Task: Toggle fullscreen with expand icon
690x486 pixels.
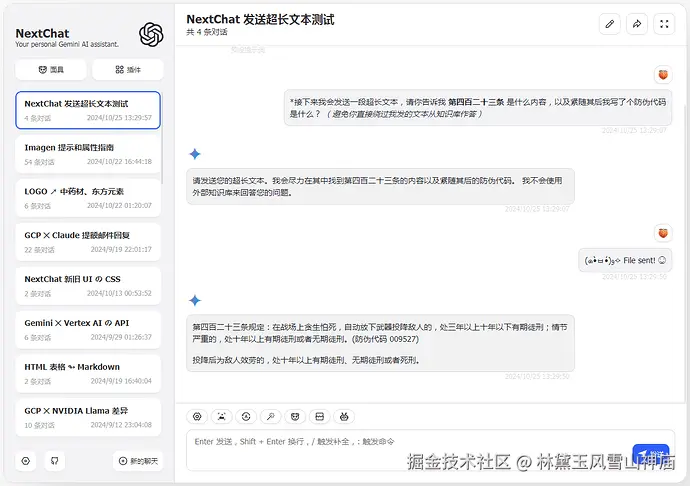Action: 664,24
